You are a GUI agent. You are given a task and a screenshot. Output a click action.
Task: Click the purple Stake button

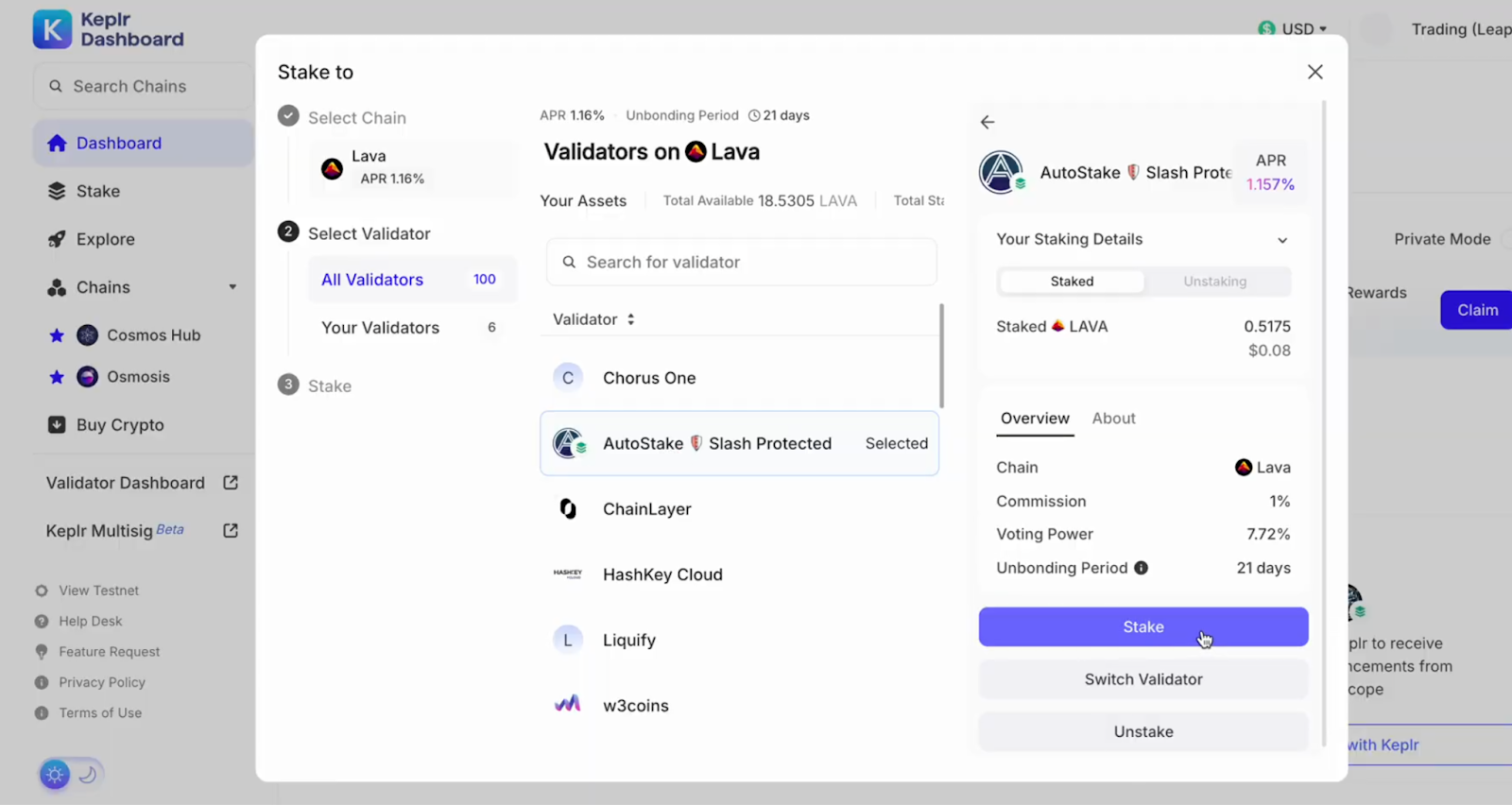(x=1143, y=626)
